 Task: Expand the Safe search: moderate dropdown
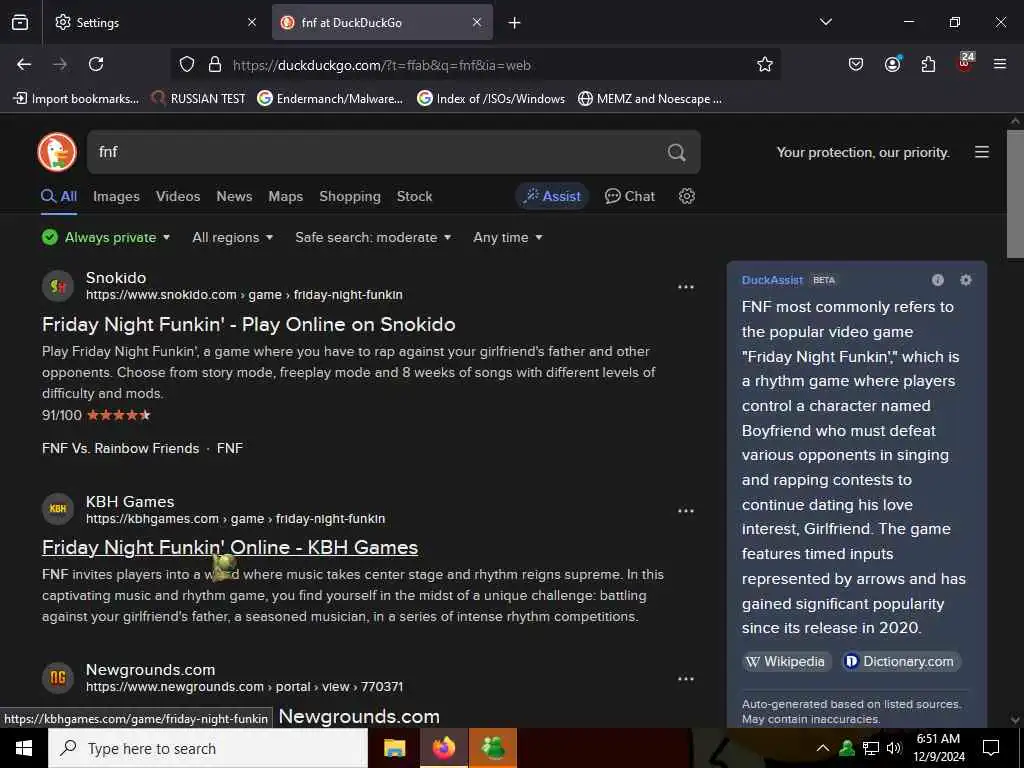(x=373, y=237)
